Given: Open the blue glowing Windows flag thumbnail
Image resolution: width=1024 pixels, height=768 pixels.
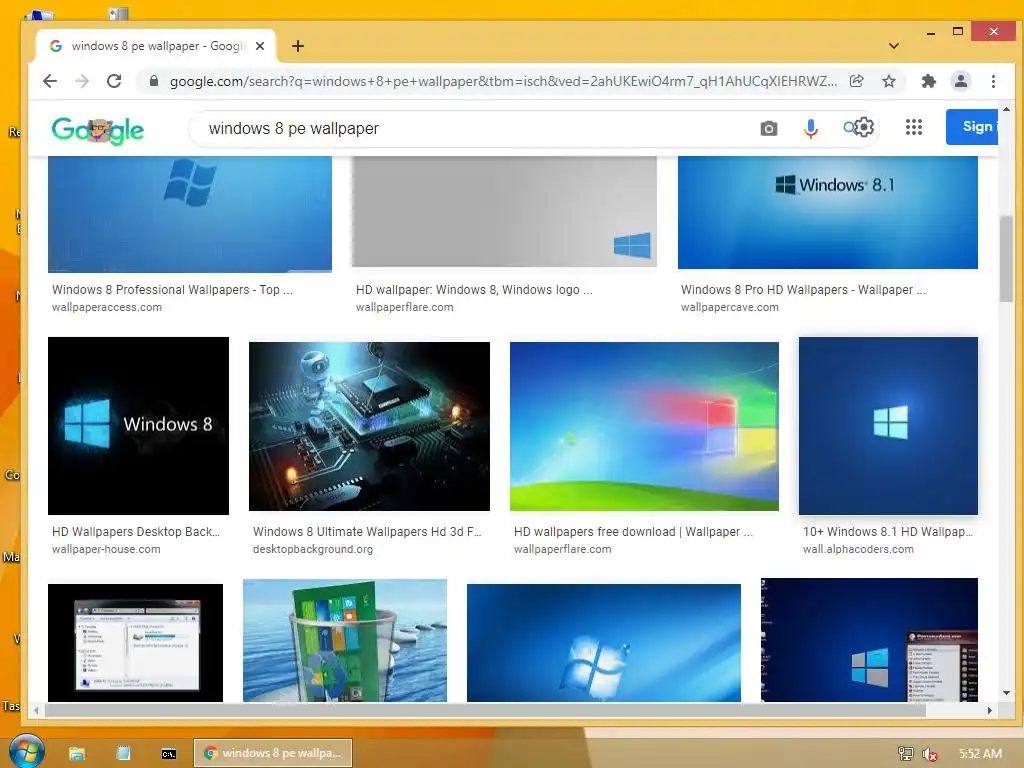Looking at the screenshot, I should (603, 643).
